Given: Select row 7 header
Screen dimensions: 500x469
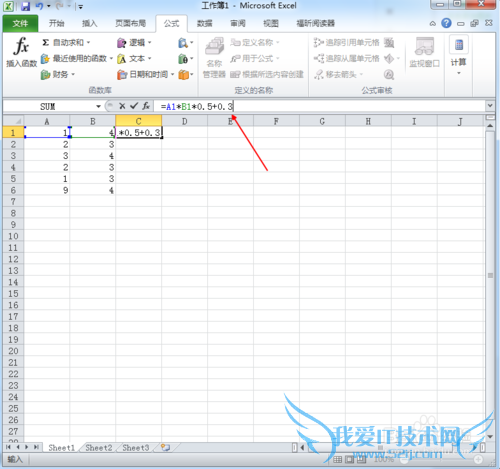Looking at the screenshot, I should (13, 202).
